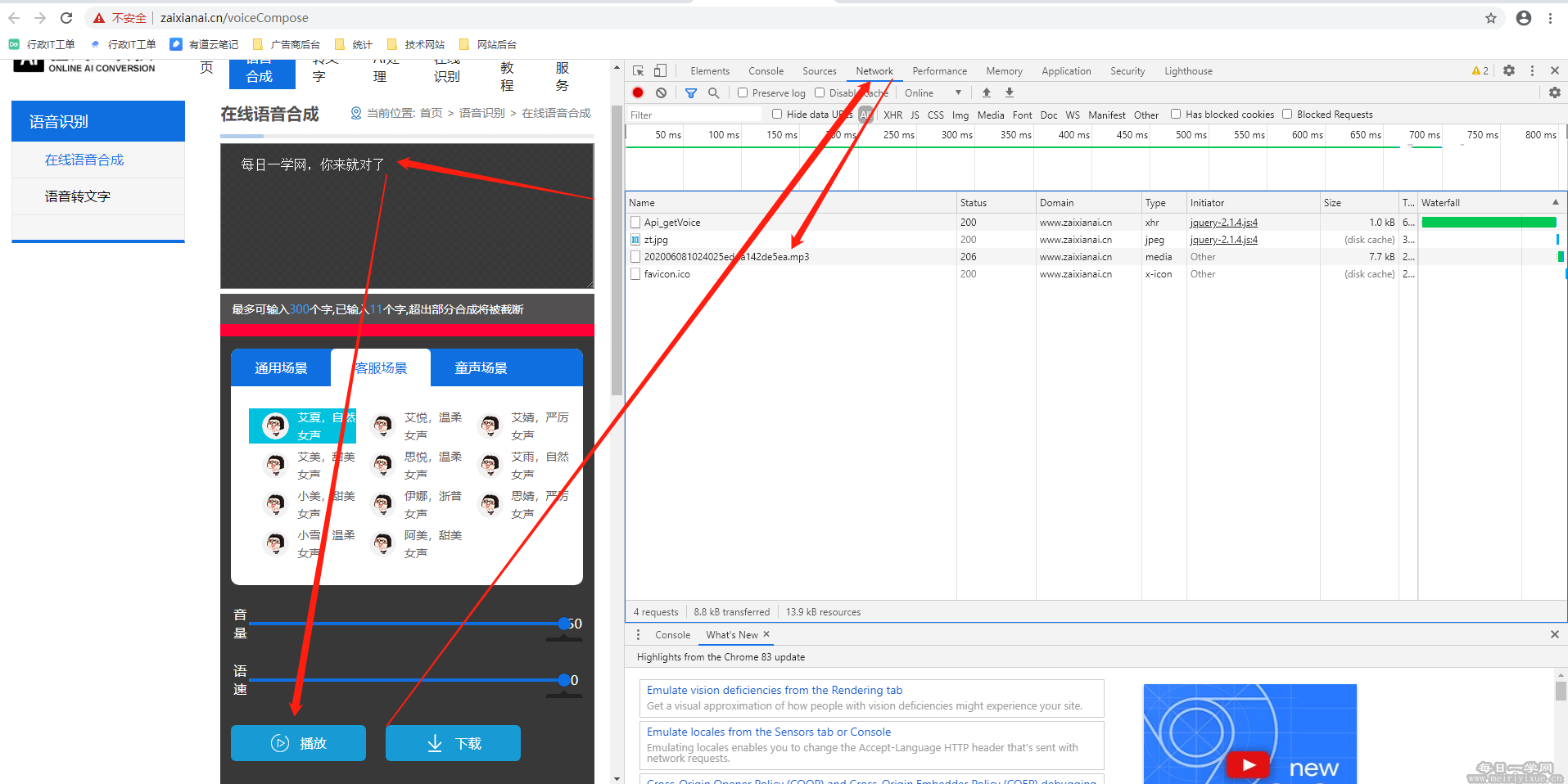Click the 艾夏 voice avatar
The height and width of the screenshot is (784, 1568).
(275, 426)
